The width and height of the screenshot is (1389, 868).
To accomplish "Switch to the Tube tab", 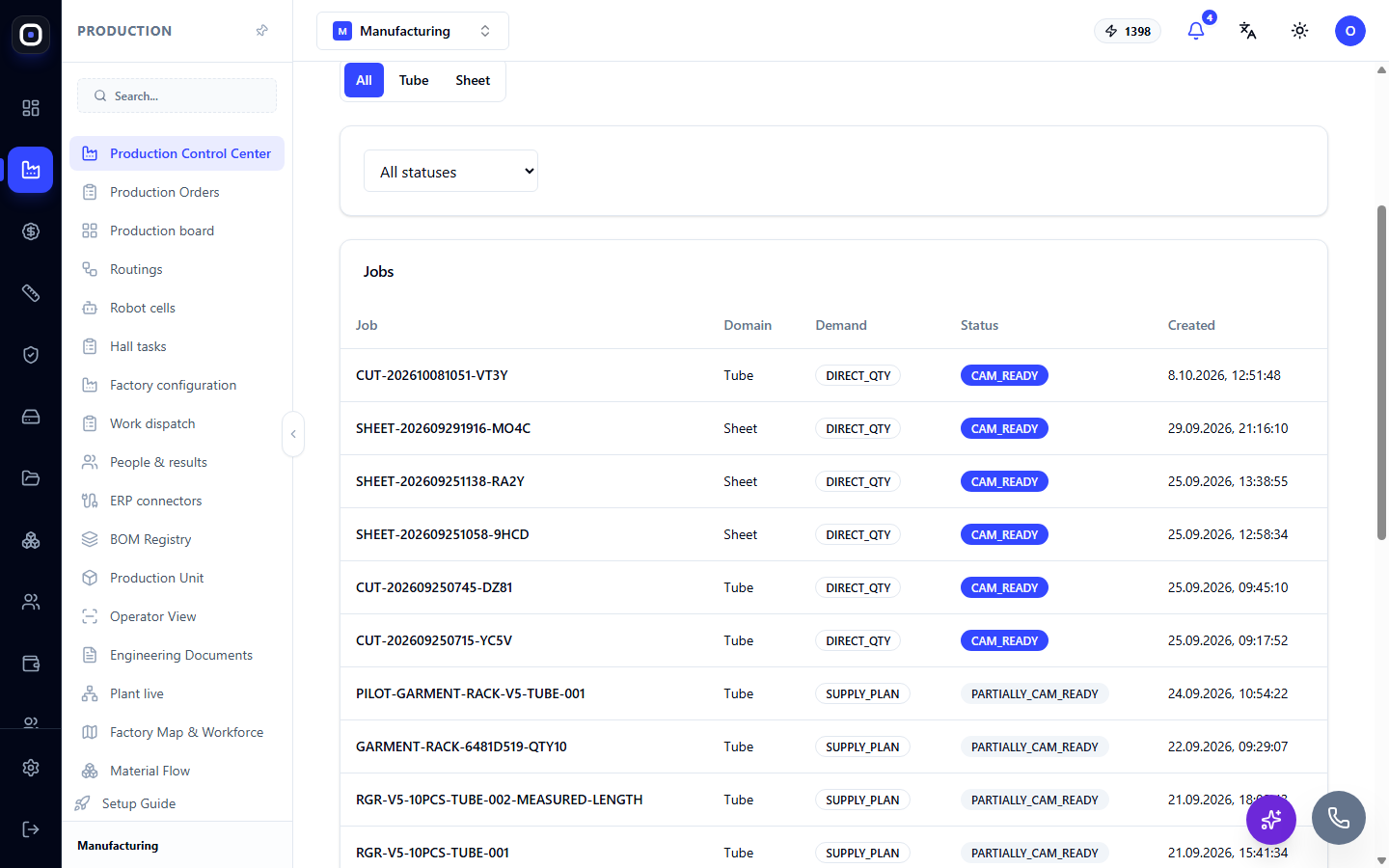I will click(414, 80).
